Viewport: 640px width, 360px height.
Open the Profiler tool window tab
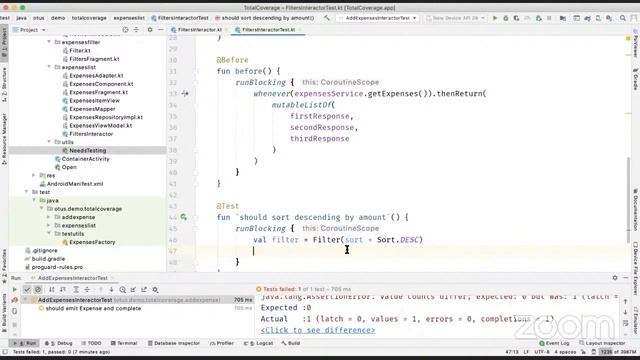tap(222, 343)
